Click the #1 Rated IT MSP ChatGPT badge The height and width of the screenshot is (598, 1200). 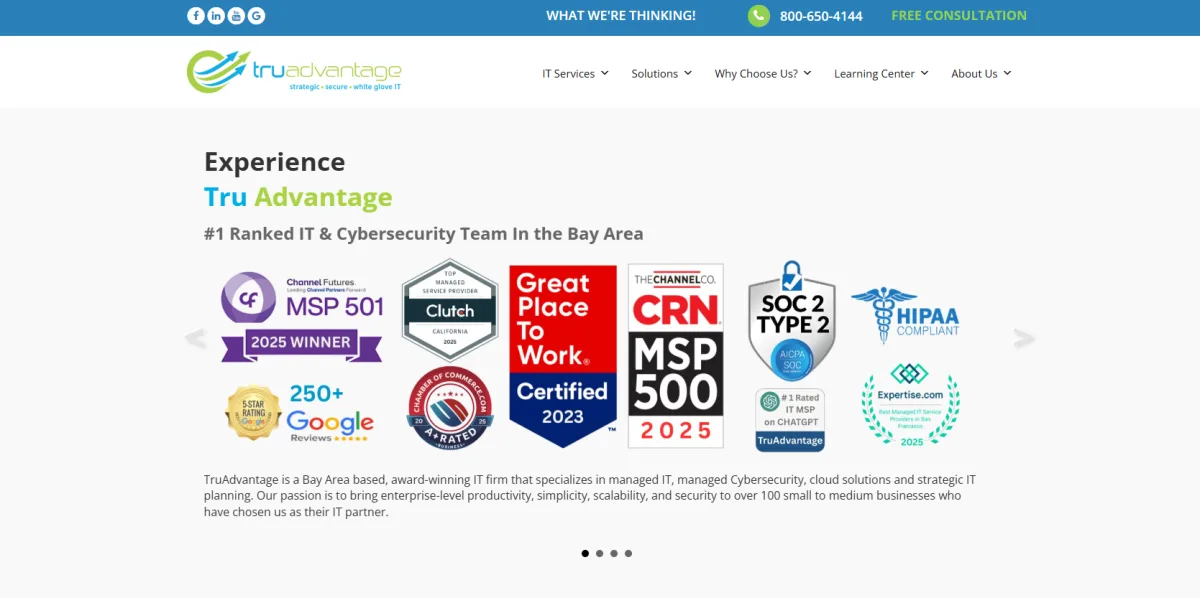(791, 420)
